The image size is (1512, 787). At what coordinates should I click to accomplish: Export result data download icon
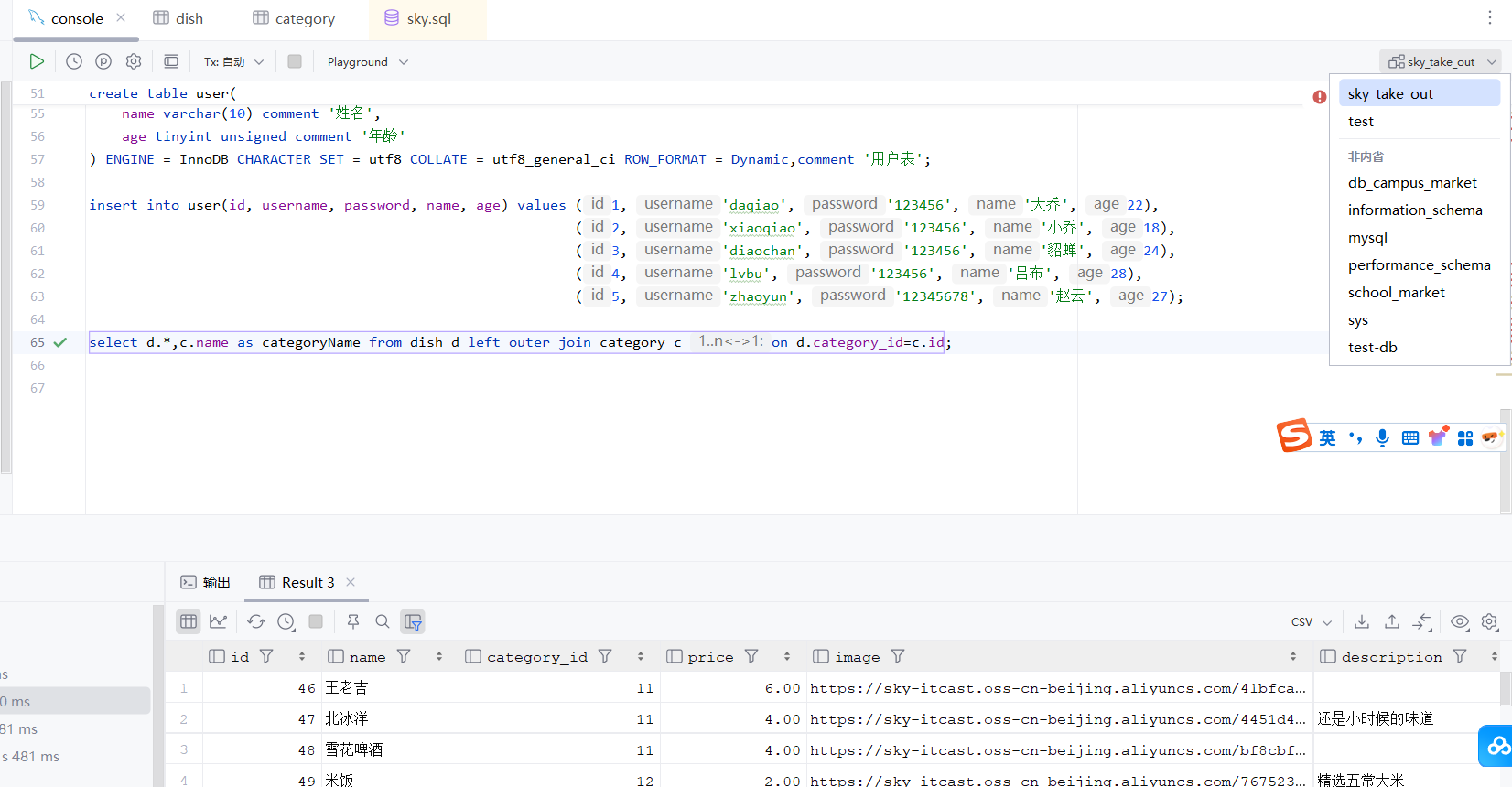(x=1362, y=621)
